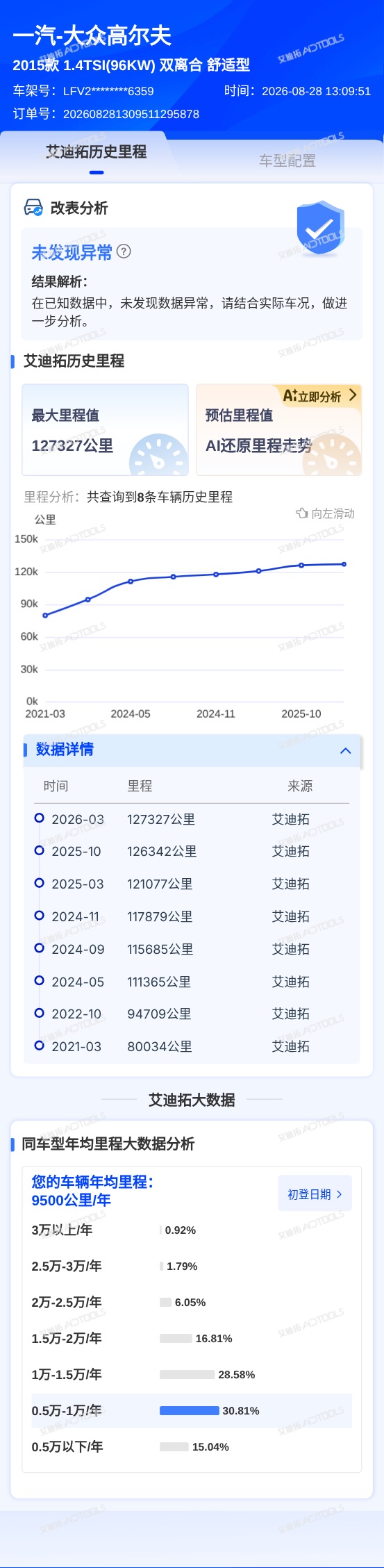This screenshot has width=384, height=1568.
Task: Open the 车型配置 tab
Action: tap(287, 160)
